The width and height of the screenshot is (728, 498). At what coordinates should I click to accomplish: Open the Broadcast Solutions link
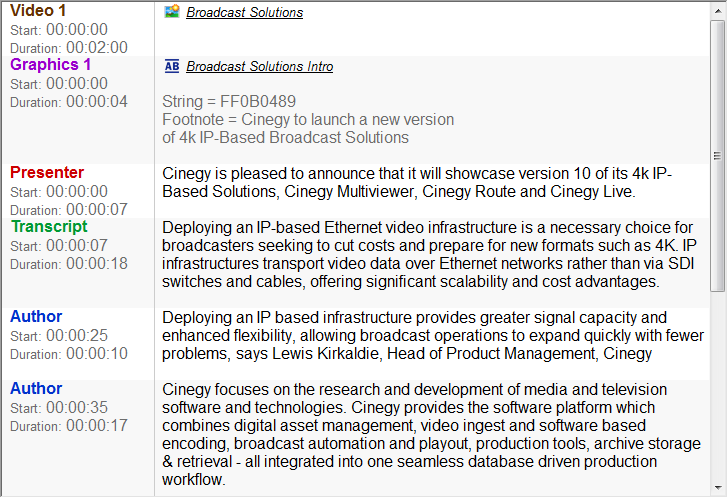point(244,13)
